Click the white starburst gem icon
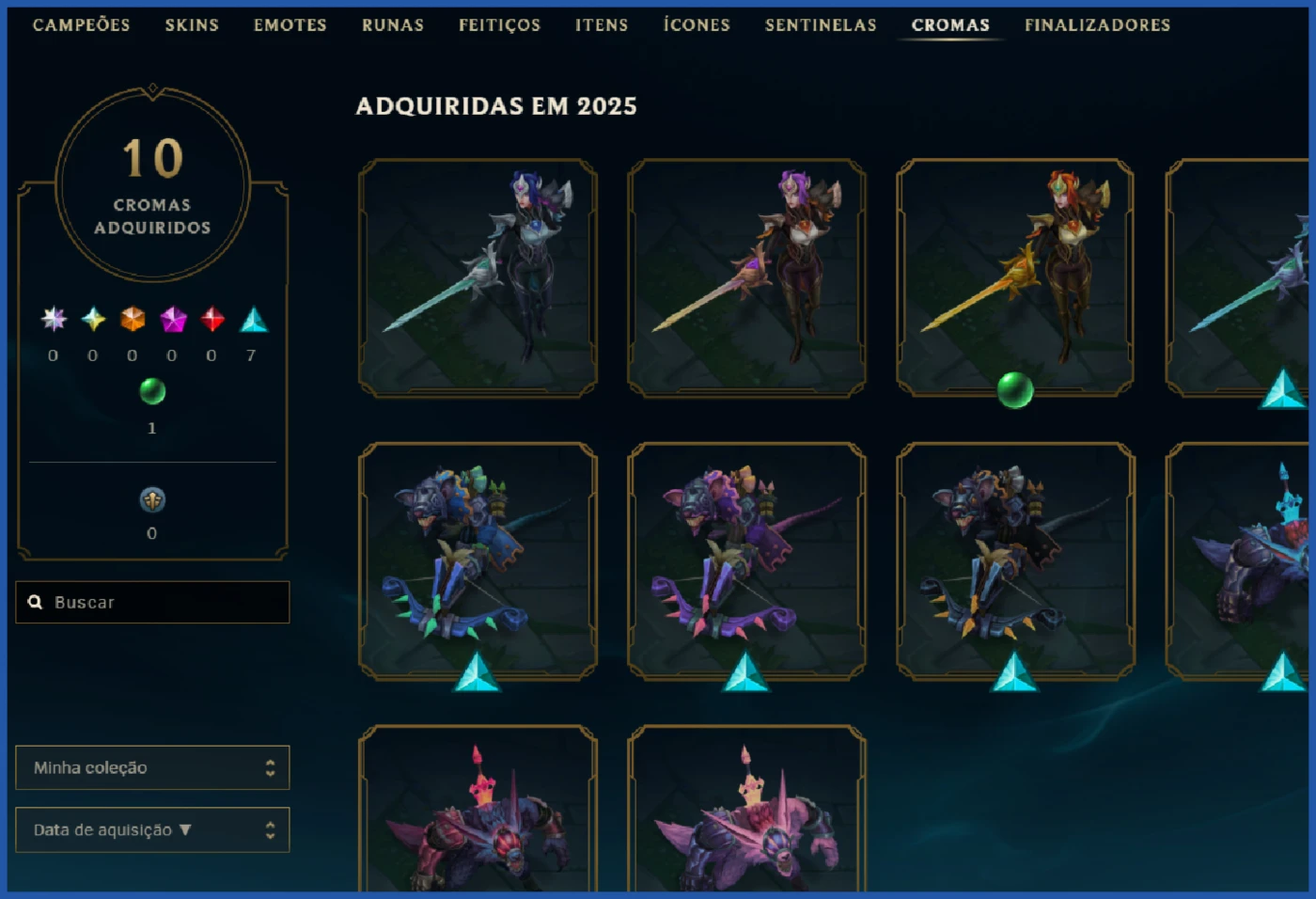The height and width of the screenshot is (899, 1316). pos(54,320)
